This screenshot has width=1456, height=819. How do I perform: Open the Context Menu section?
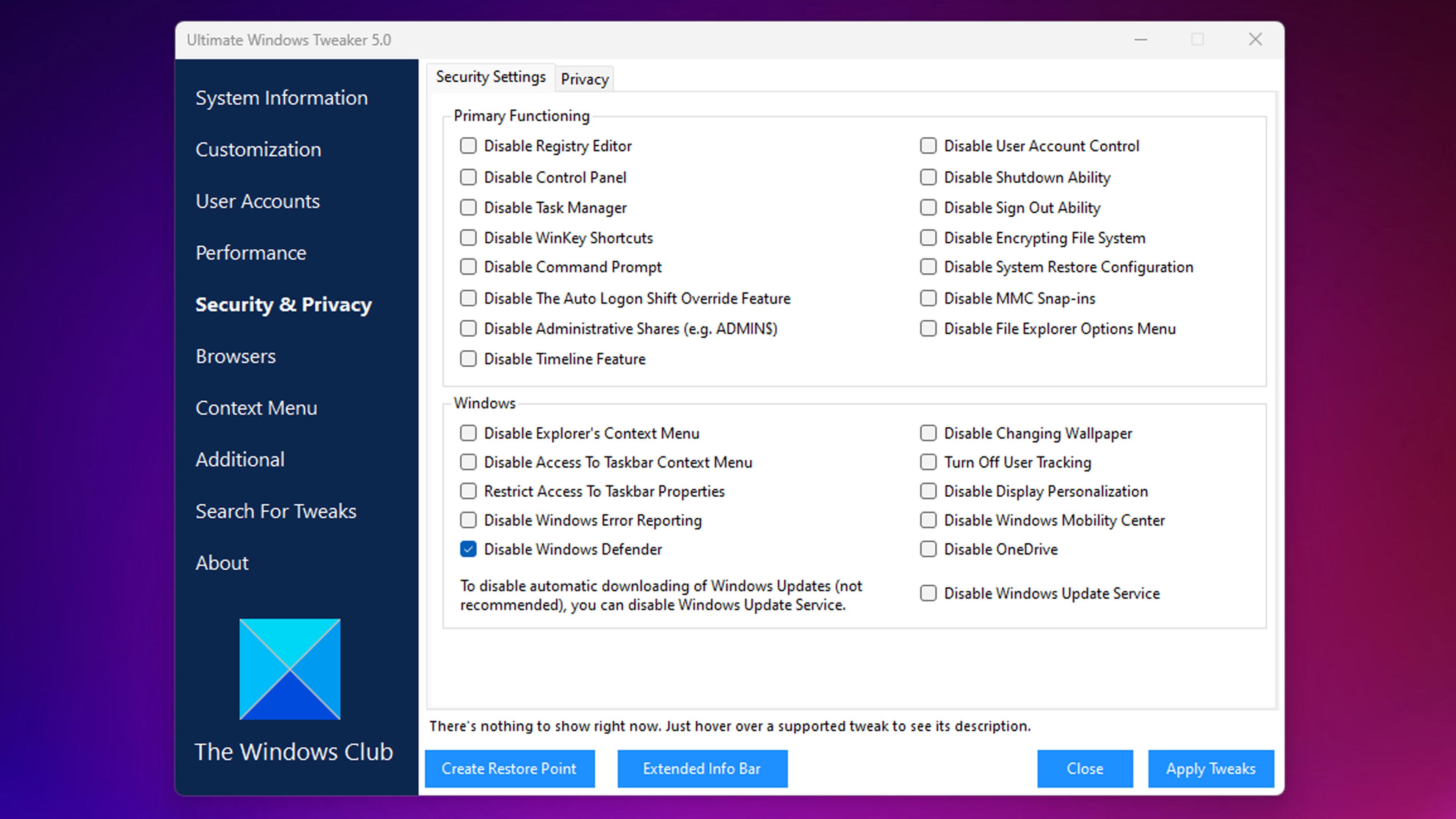point(257,408)
